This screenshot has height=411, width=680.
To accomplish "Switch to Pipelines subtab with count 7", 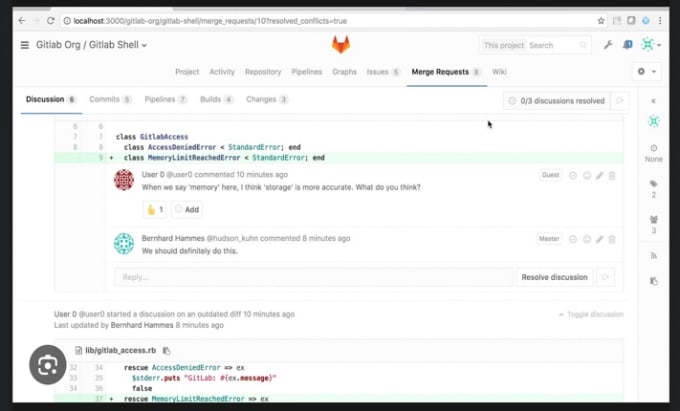I will pyautogui.click(x=166, y=100).
